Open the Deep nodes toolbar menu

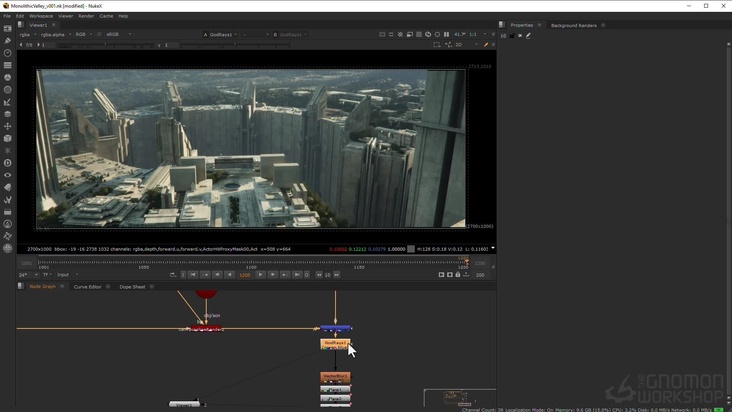tap(7, 163)
